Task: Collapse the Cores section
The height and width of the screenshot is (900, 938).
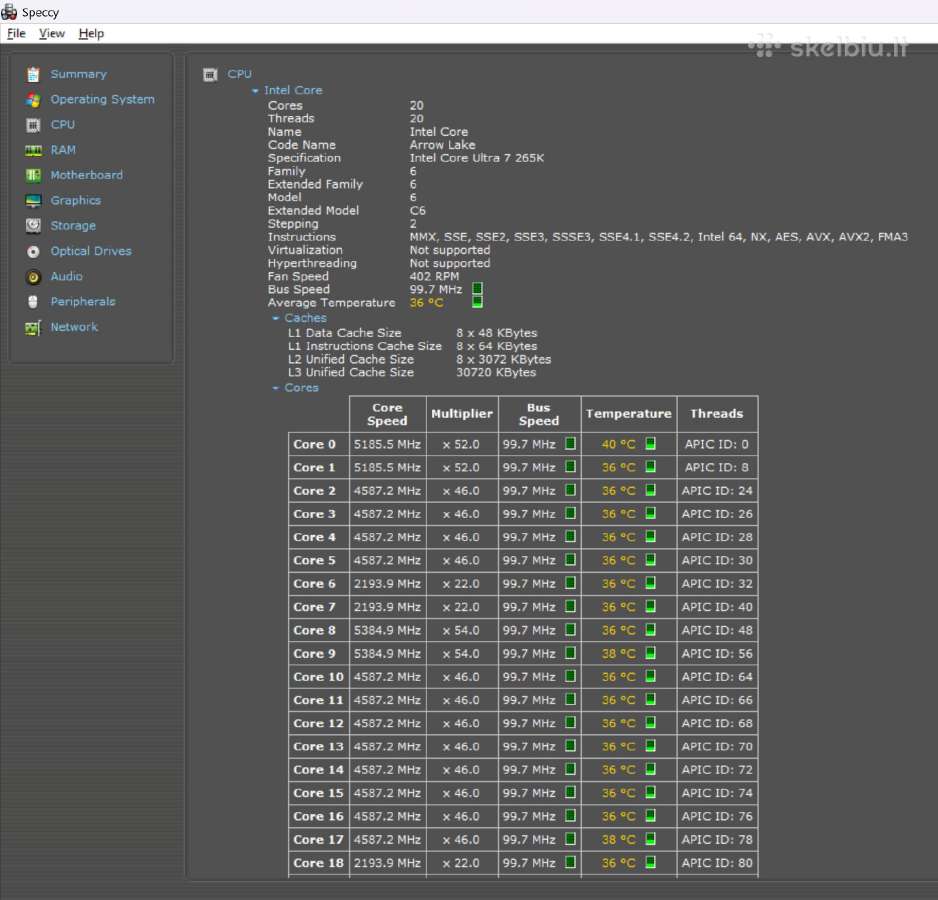Action: [276, 388]
